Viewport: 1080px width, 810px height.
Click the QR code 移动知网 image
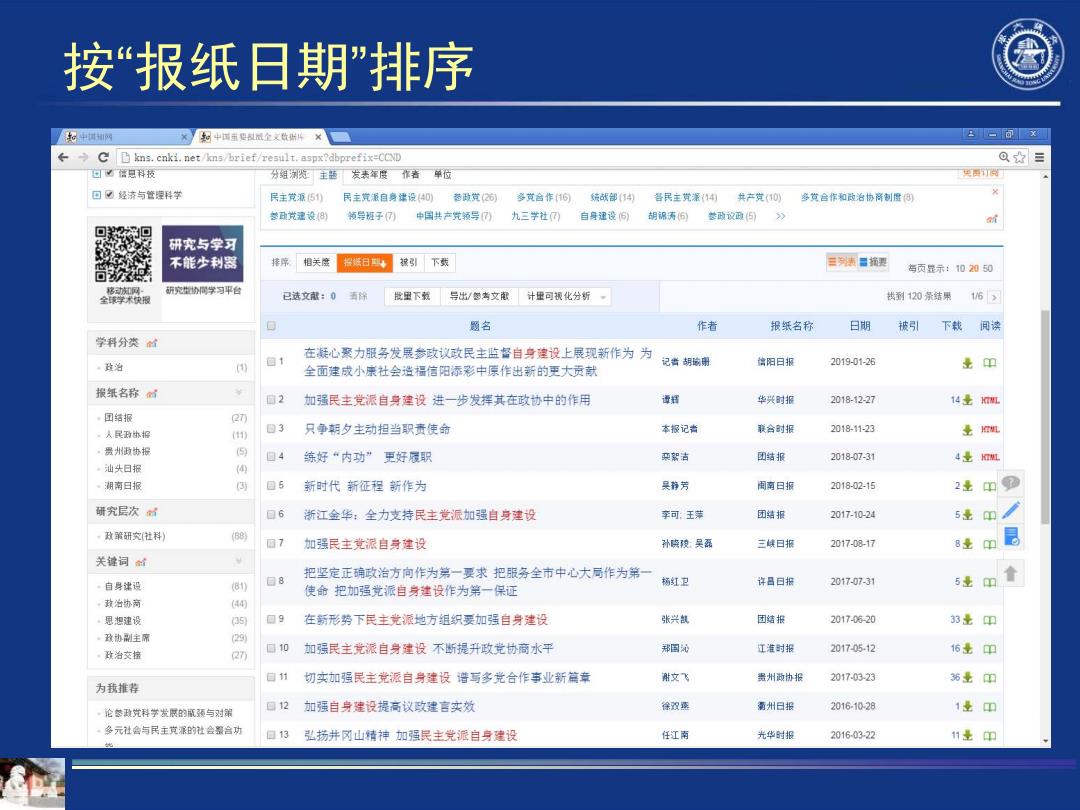123,253
